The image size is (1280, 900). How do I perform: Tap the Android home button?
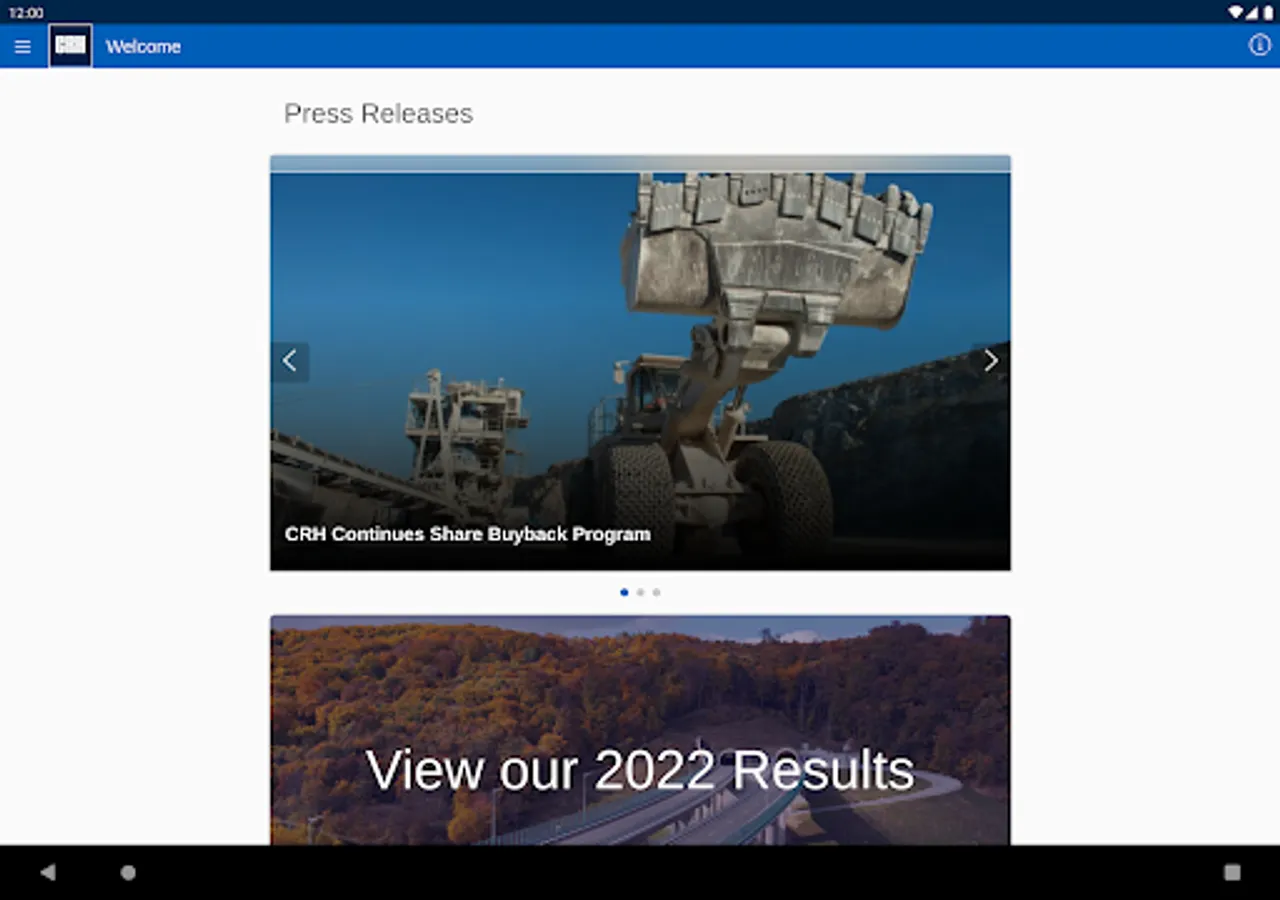pyautogui.click(x=128, y=872)
